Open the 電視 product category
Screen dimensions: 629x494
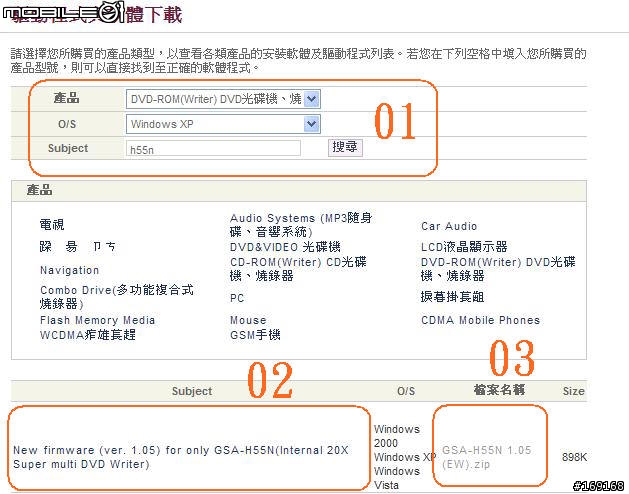[52, 225]
